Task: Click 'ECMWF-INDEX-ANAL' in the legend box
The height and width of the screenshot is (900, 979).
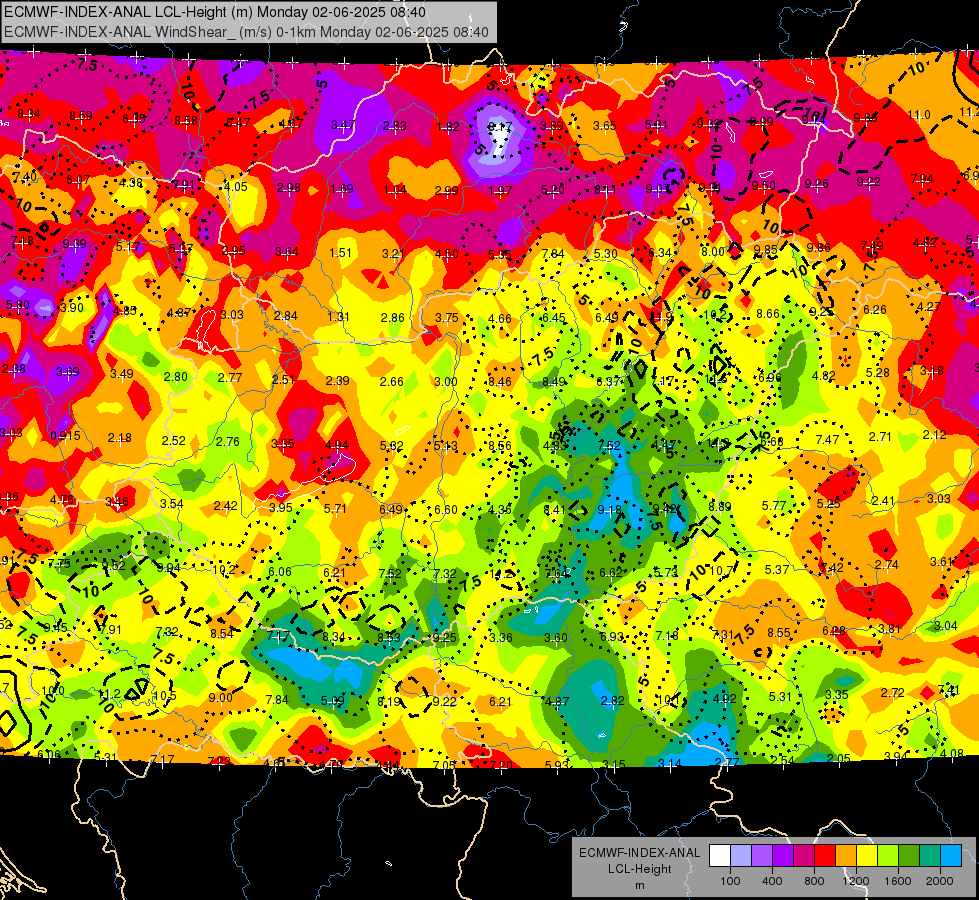Action: point(639,853)
